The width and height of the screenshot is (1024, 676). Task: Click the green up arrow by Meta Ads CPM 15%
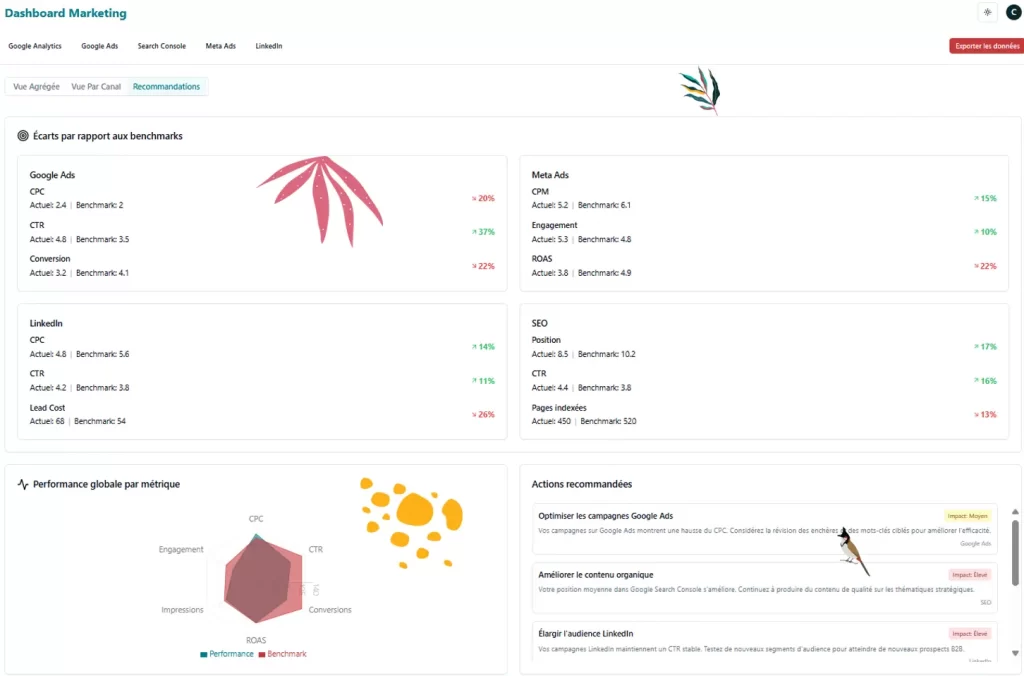[x=976, y=198]
